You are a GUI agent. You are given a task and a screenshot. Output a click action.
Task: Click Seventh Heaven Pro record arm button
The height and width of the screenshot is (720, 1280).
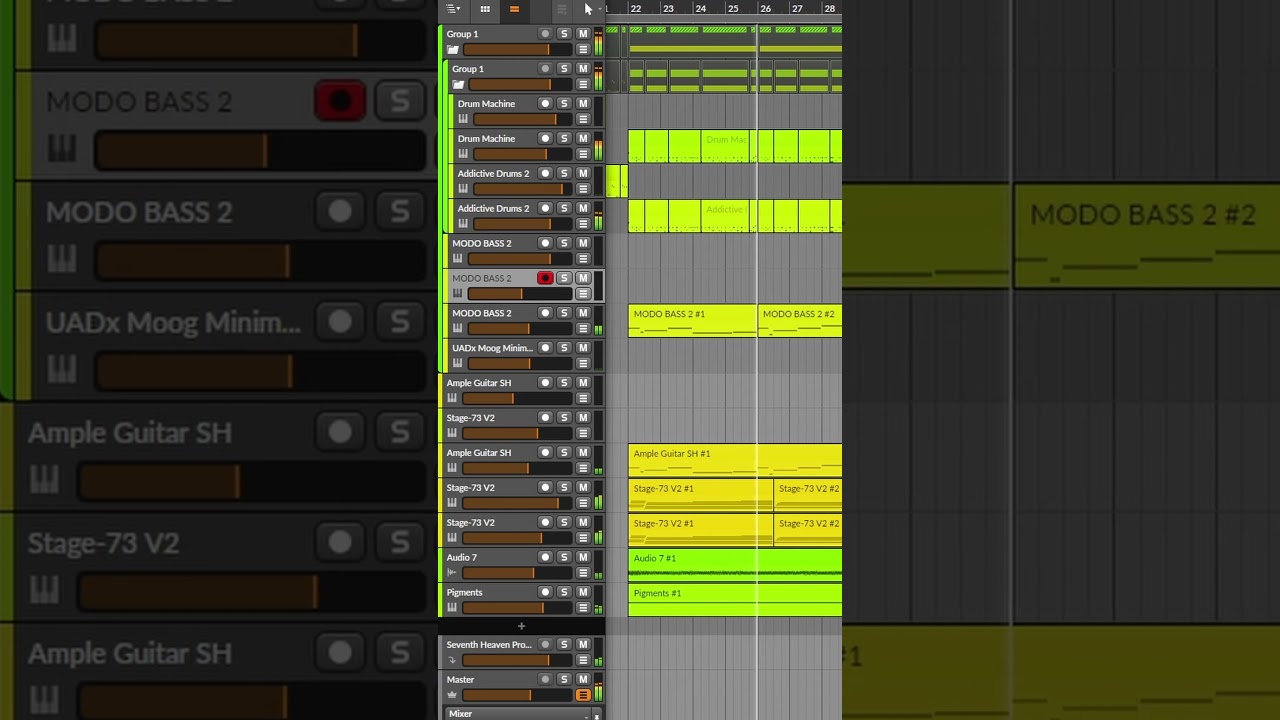click(545, 645)
